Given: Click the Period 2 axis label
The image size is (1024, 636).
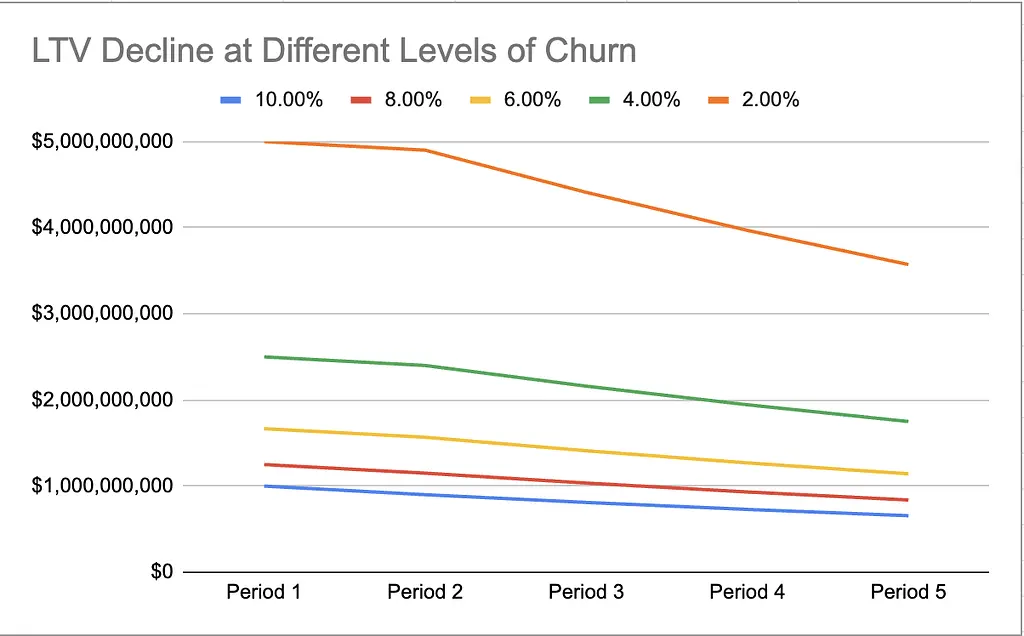Looking at the screenshot, I should coord(424,592).
